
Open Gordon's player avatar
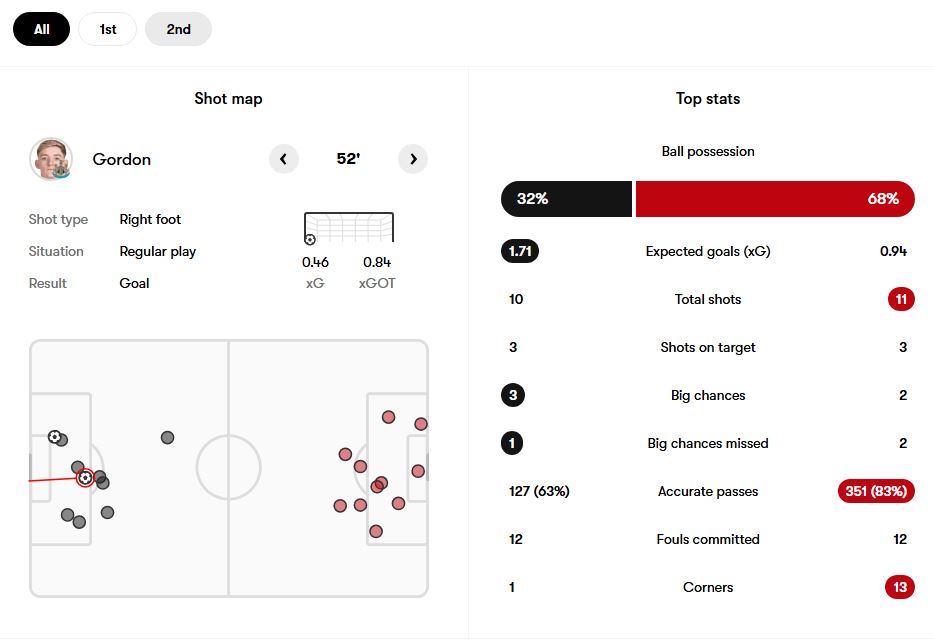[51, 159]
